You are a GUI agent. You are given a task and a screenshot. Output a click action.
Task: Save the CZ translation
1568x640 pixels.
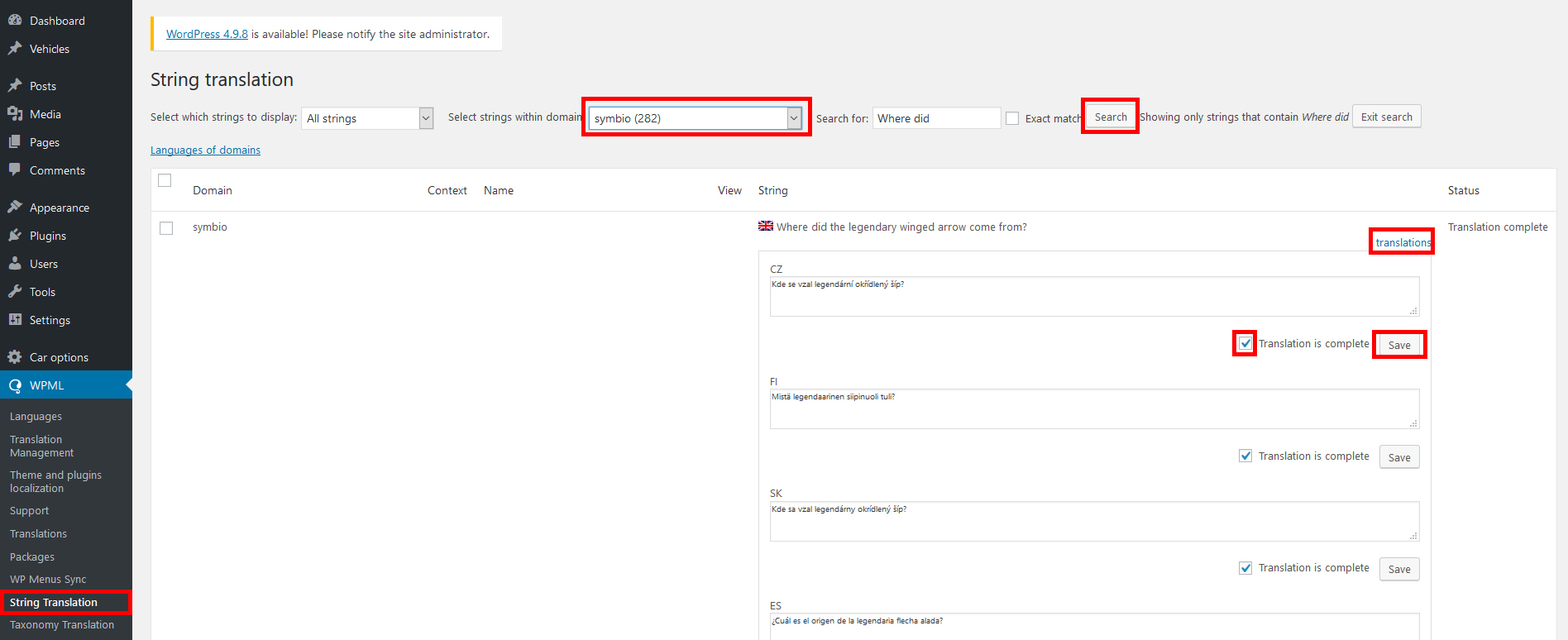1399,345
